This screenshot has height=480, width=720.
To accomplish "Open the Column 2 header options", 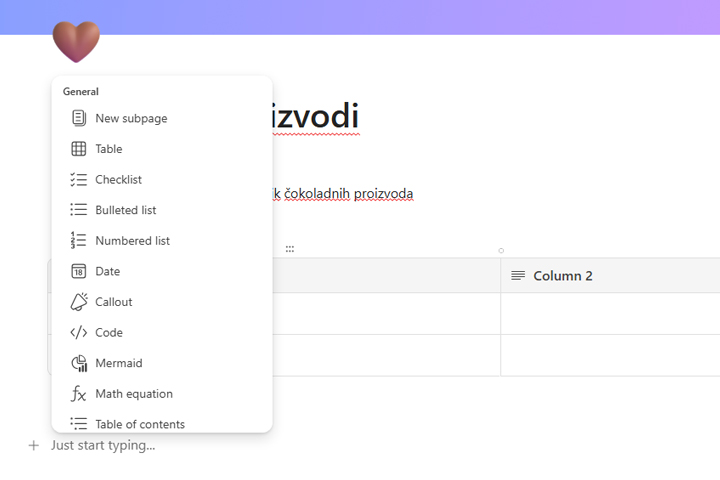I will (562, 276).
